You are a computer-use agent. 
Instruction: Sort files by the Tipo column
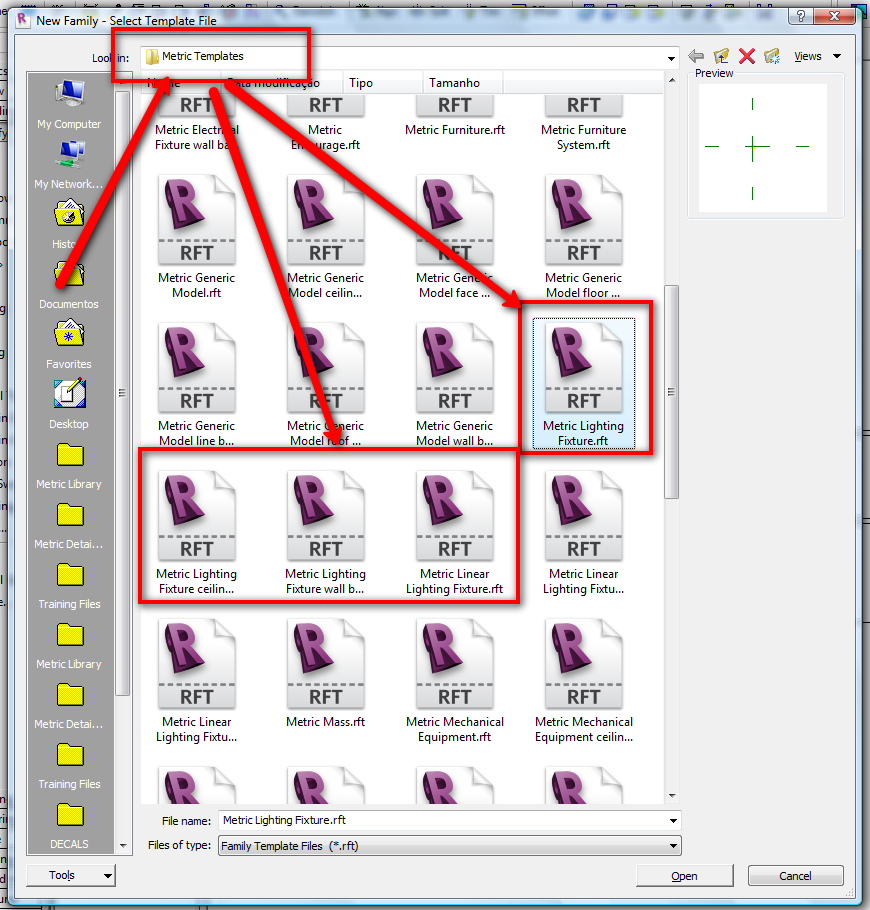382,83
